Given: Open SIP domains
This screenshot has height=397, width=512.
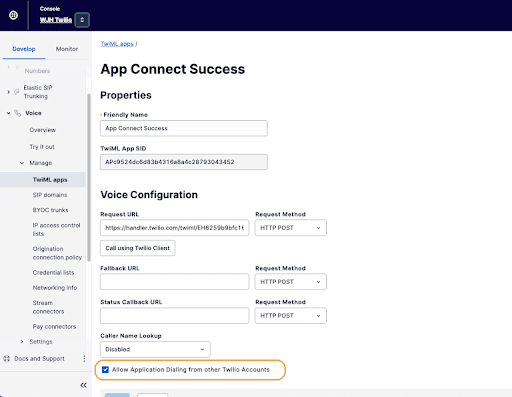Looking at the screenshot, I should 50,195.
